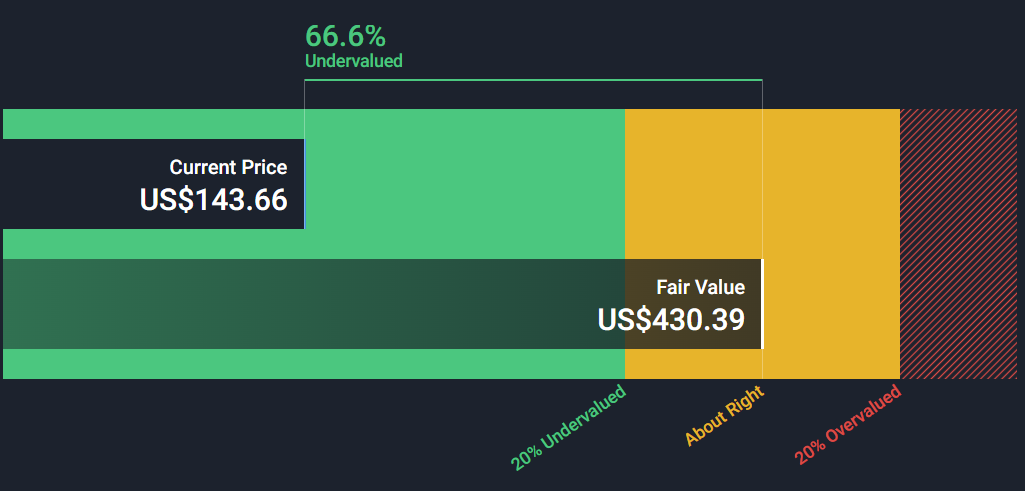
Task: Click green strip between the two price bars
Action: click(x=150, y=244)
